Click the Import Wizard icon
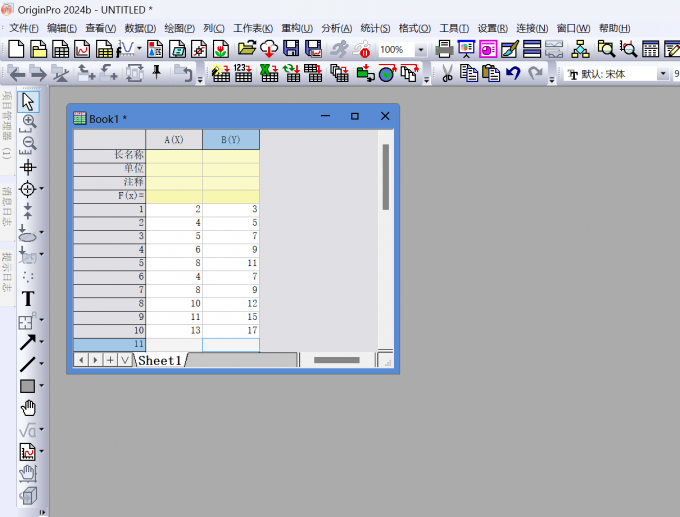Screen dimensions: 680x517 point(221,73)
